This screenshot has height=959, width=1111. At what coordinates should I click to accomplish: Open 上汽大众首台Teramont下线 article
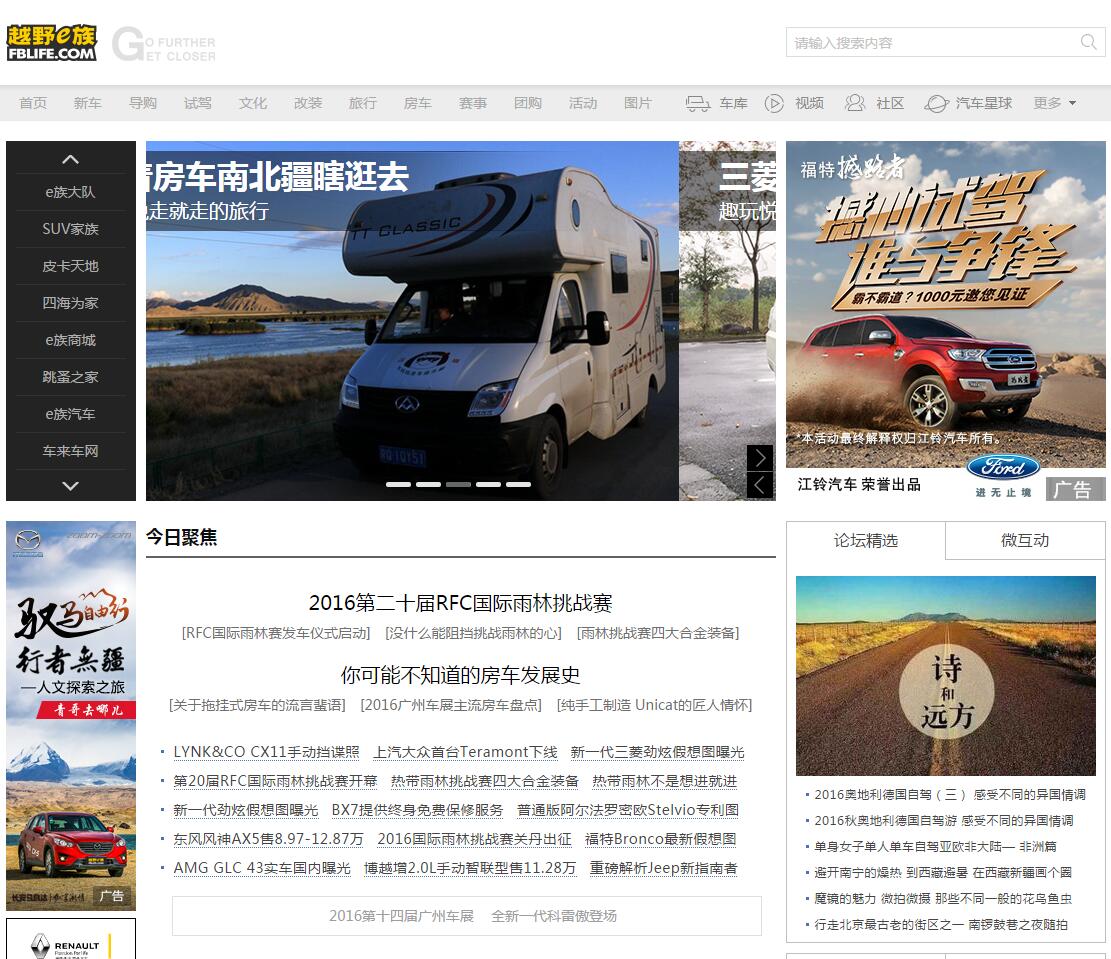[466, 752]
